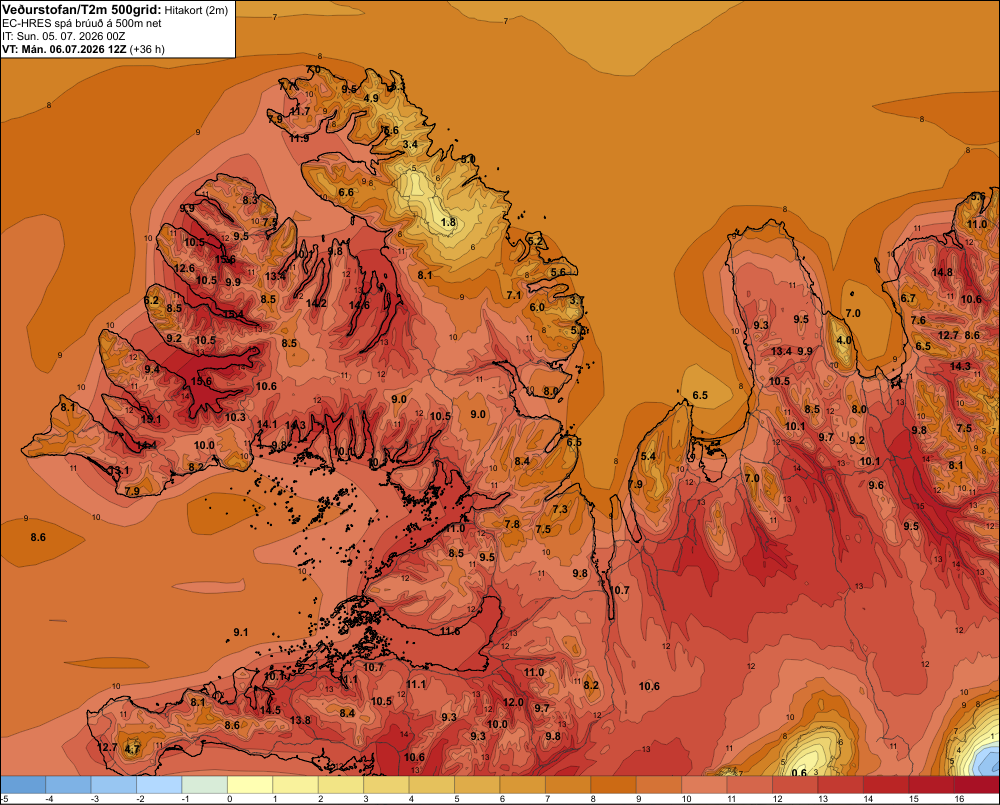Select the 4.7 temperature label
Screen dimensions: 1000x805
pyautogui.click(x=132, y=750)
